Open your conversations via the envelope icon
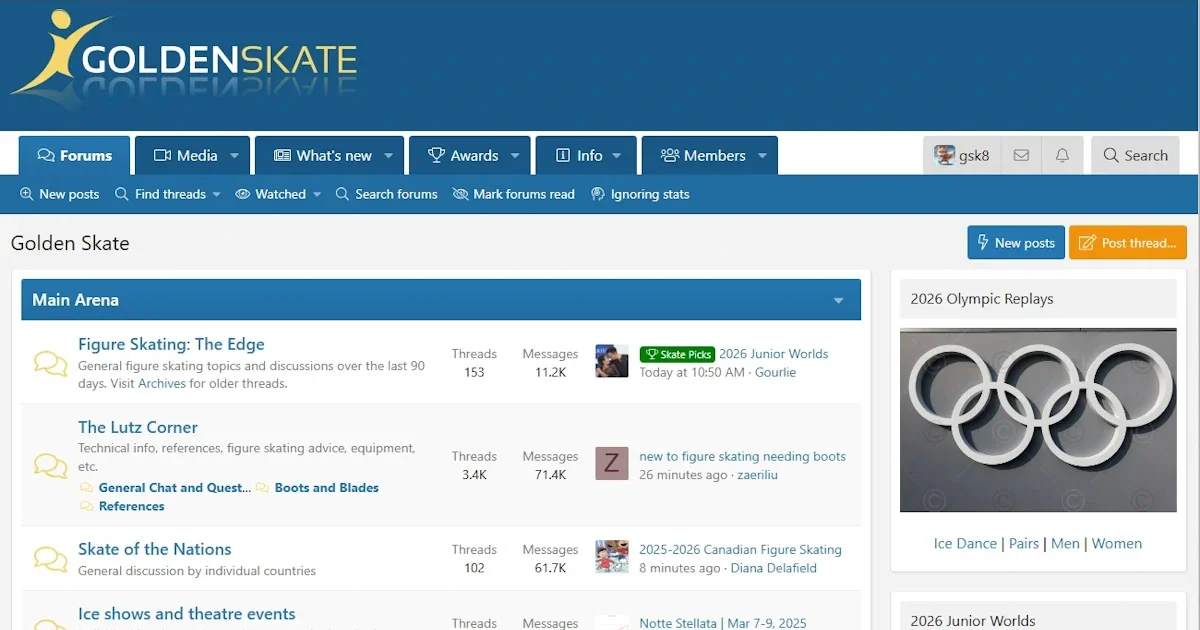Screen dimensions: 1200x630 (x=1021, y=155)
